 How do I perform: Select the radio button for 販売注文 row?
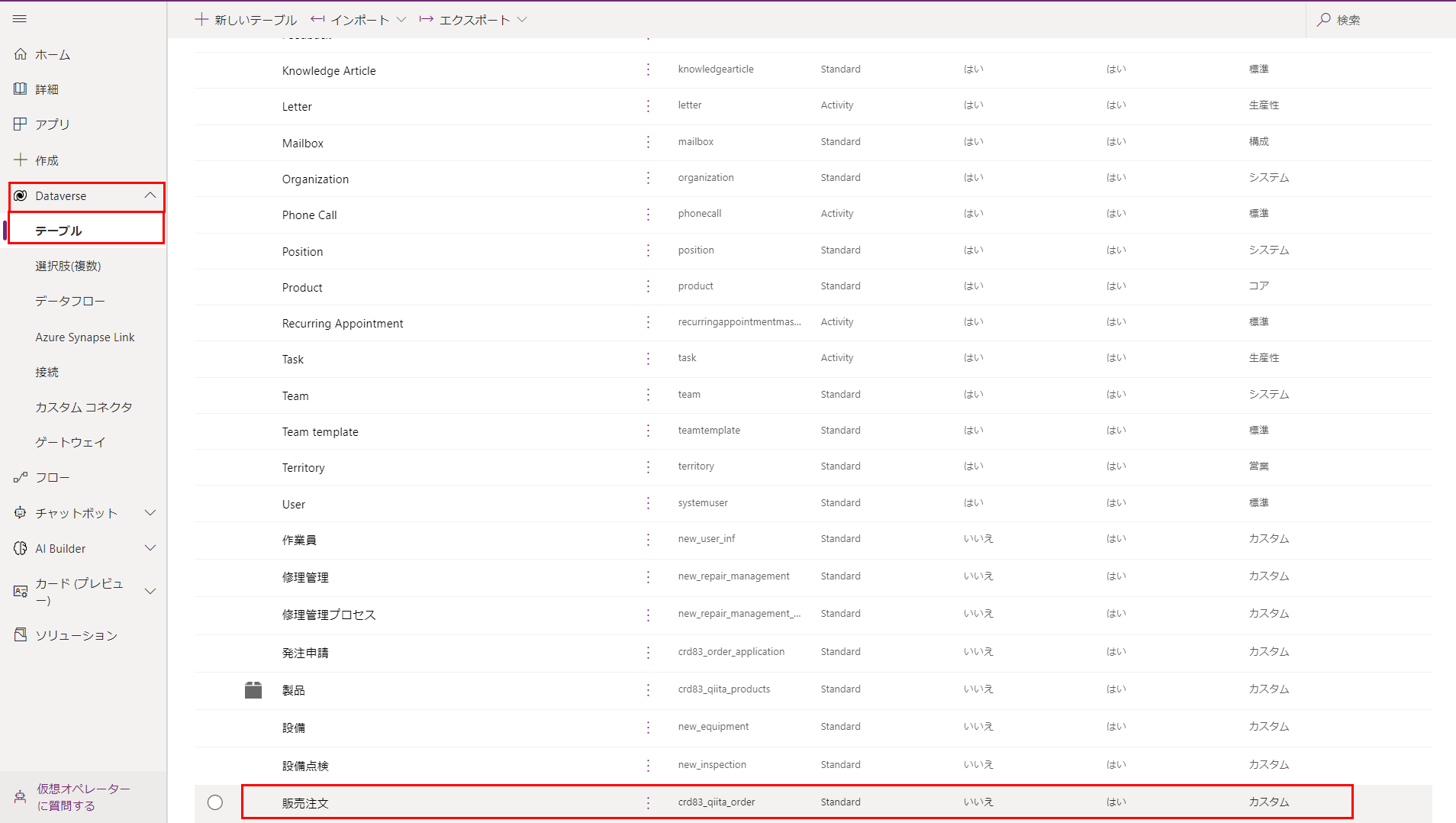(x=215, y=802)
